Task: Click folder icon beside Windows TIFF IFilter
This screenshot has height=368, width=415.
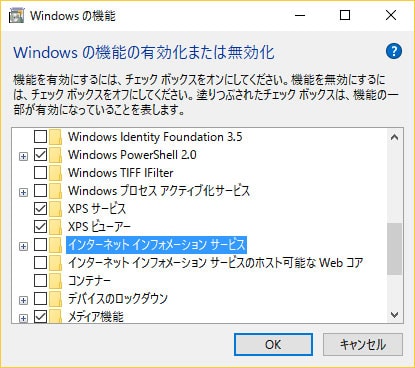Action: [55, 173]
